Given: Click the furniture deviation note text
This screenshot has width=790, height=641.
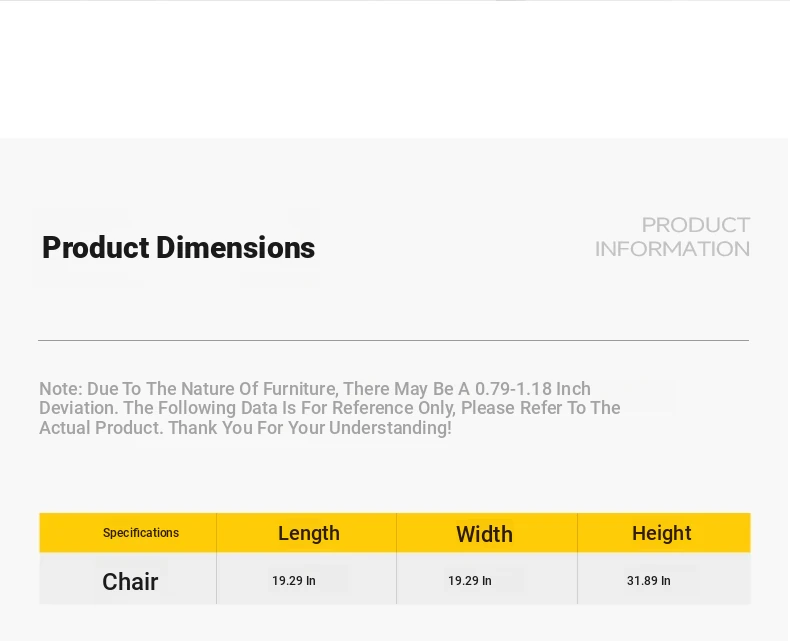Looking at the screenshot, I should 330,408.
